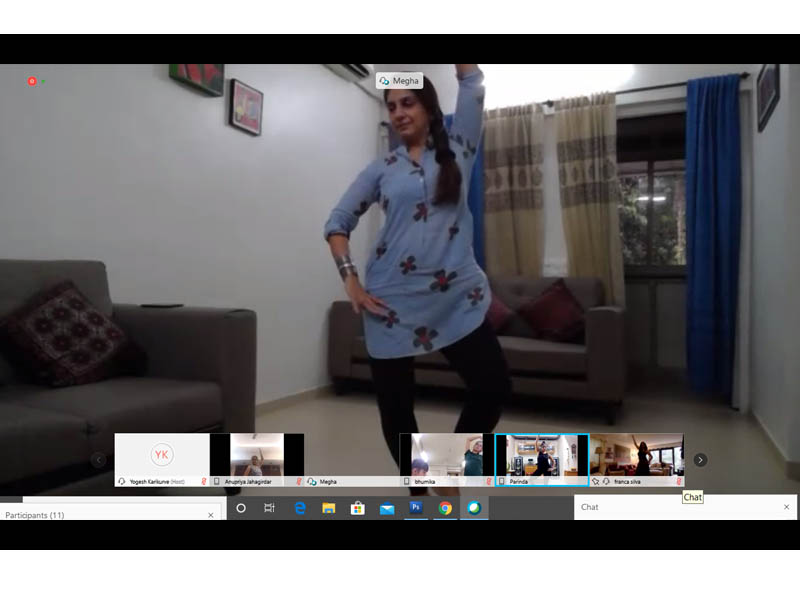Viewport: 800px width, 600px height.
Task: Click the red recording indicator icon
Action: point(32,81)
